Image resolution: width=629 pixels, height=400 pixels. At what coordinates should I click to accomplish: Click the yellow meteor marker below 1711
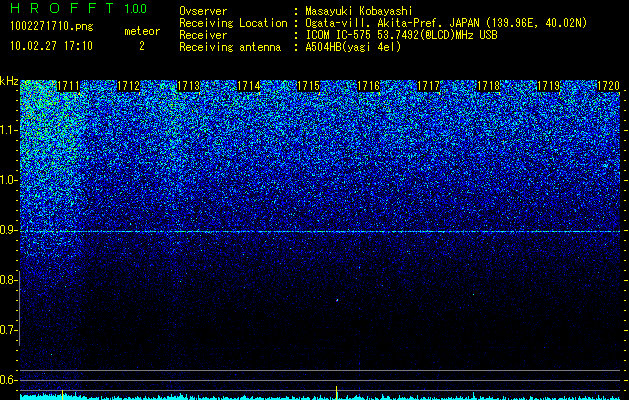coord(62,394)
